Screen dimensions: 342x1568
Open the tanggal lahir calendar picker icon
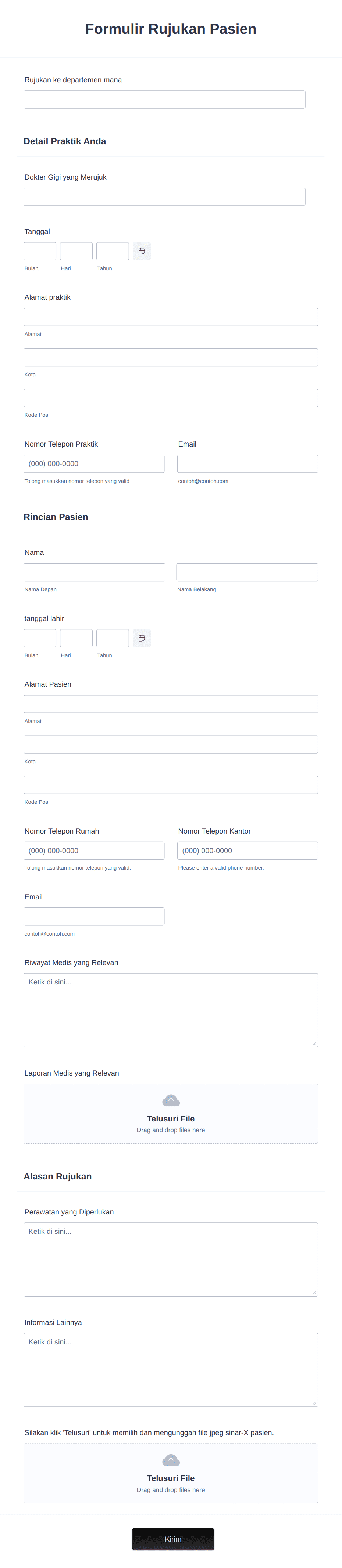pos(142,638)
